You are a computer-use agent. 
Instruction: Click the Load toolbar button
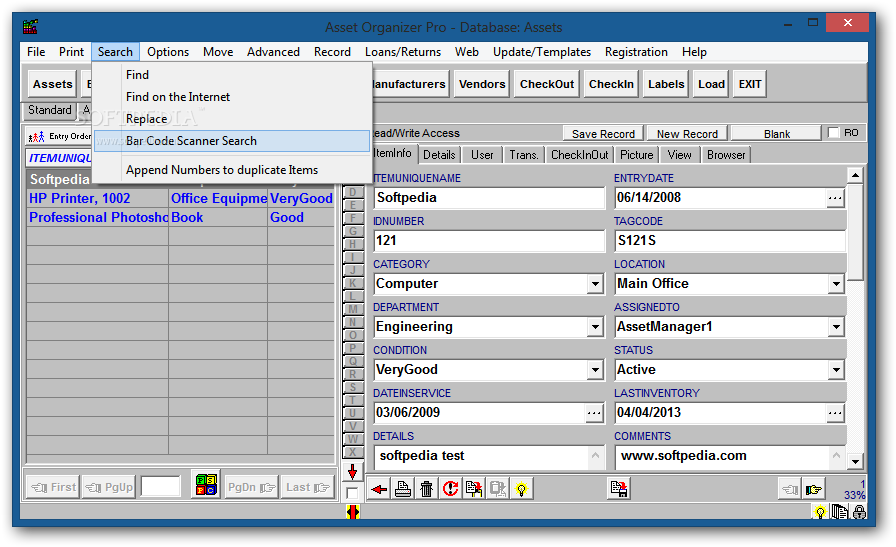[711, 85]
